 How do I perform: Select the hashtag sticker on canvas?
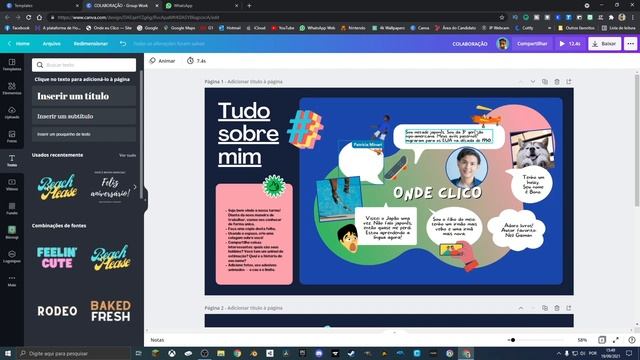click(305, 128)
